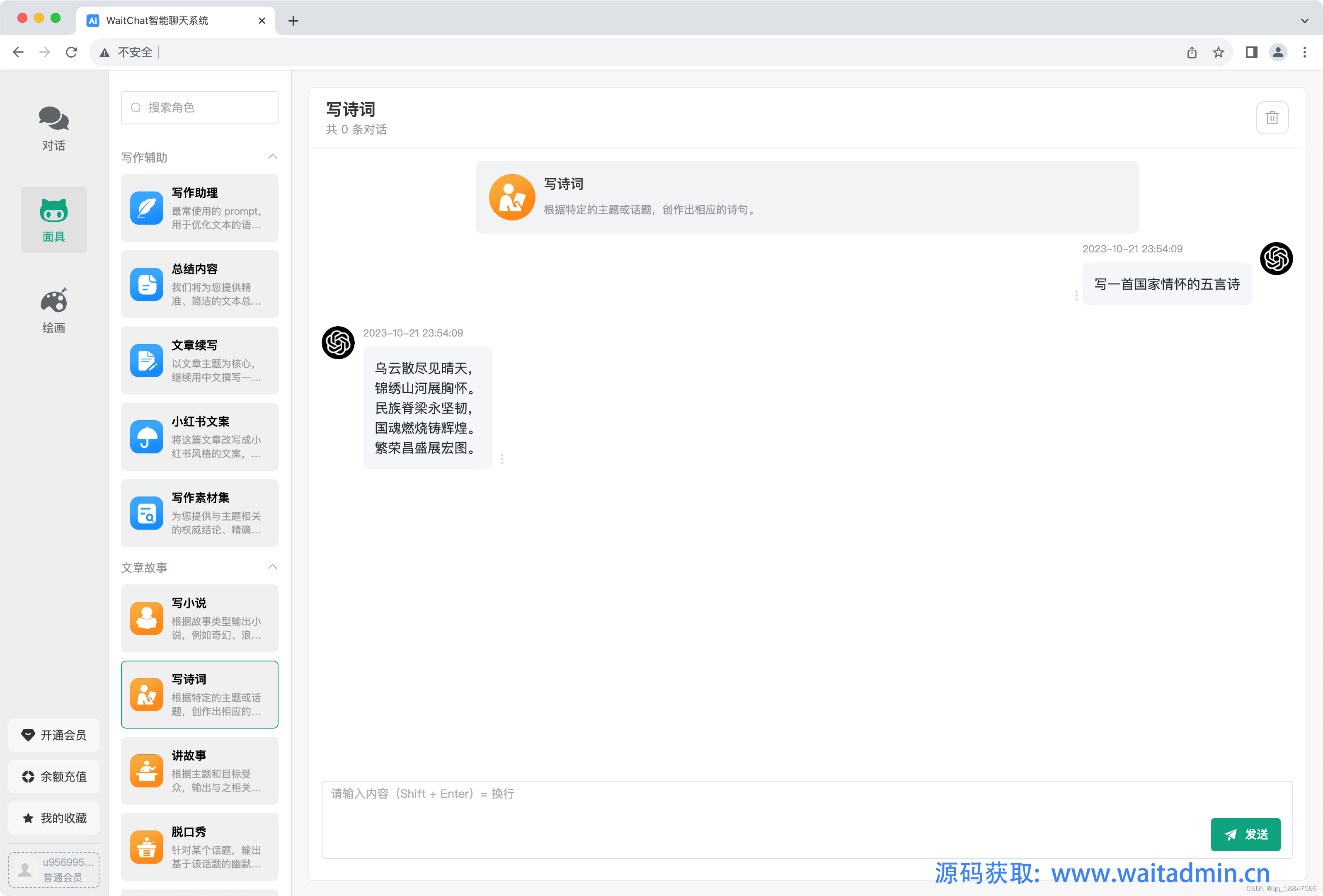Bookmark this page with the star icon

tap(1218, 52)
